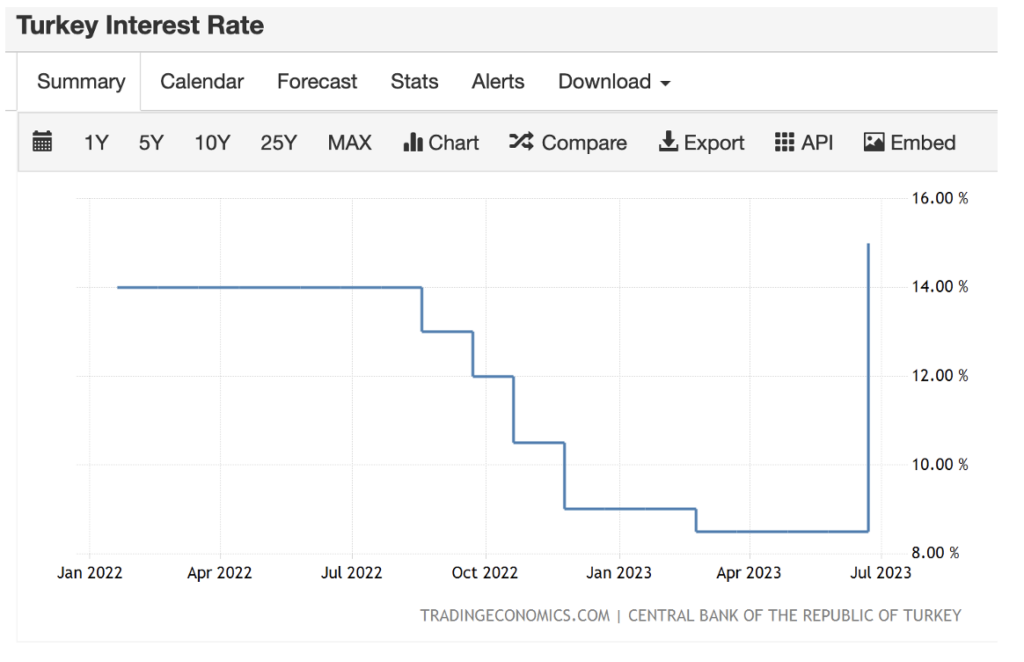Show the MAX time range
1024x662 pixels.
click(x=350, y=143)
